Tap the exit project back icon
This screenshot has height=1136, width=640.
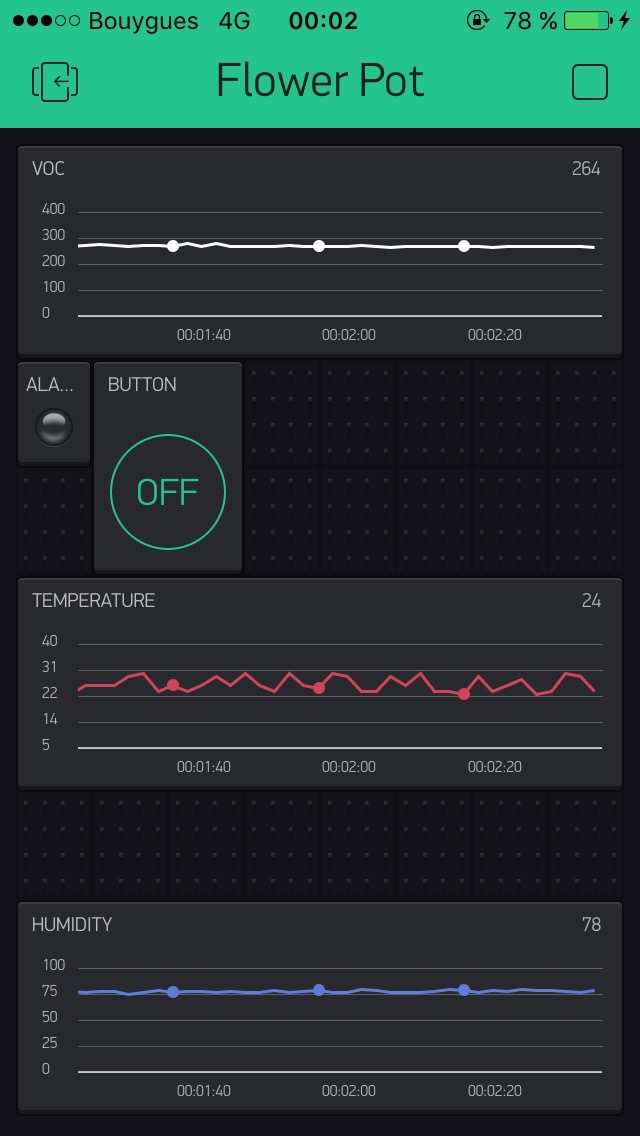[56, 82]
